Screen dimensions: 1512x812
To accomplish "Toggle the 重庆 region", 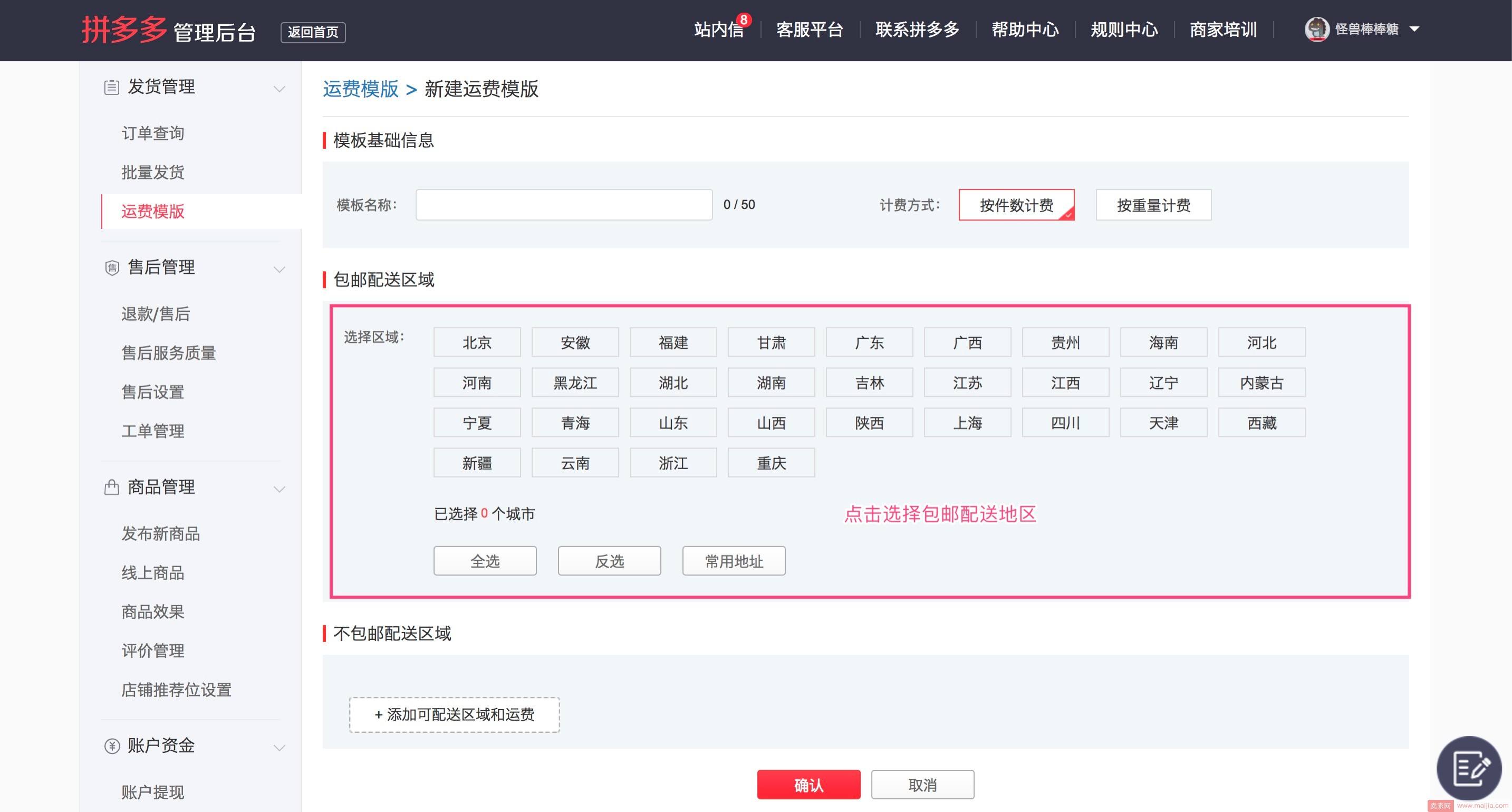I will tap(771, 463).
